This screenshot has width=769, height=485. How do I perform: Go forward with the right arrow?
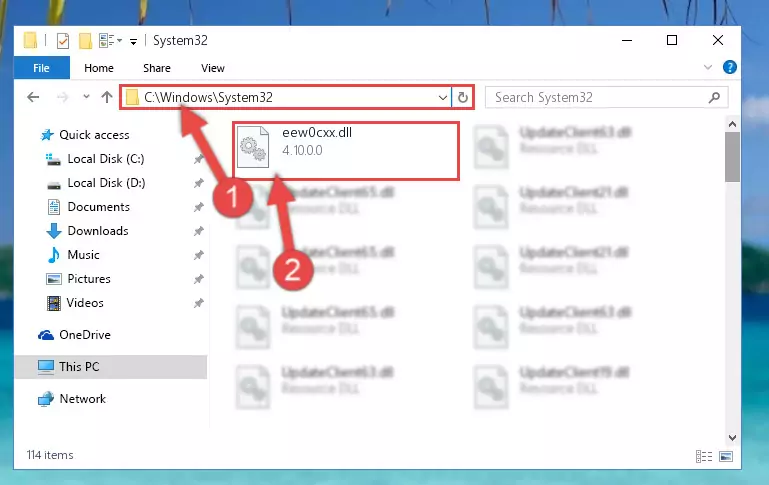tap(62, 97)
